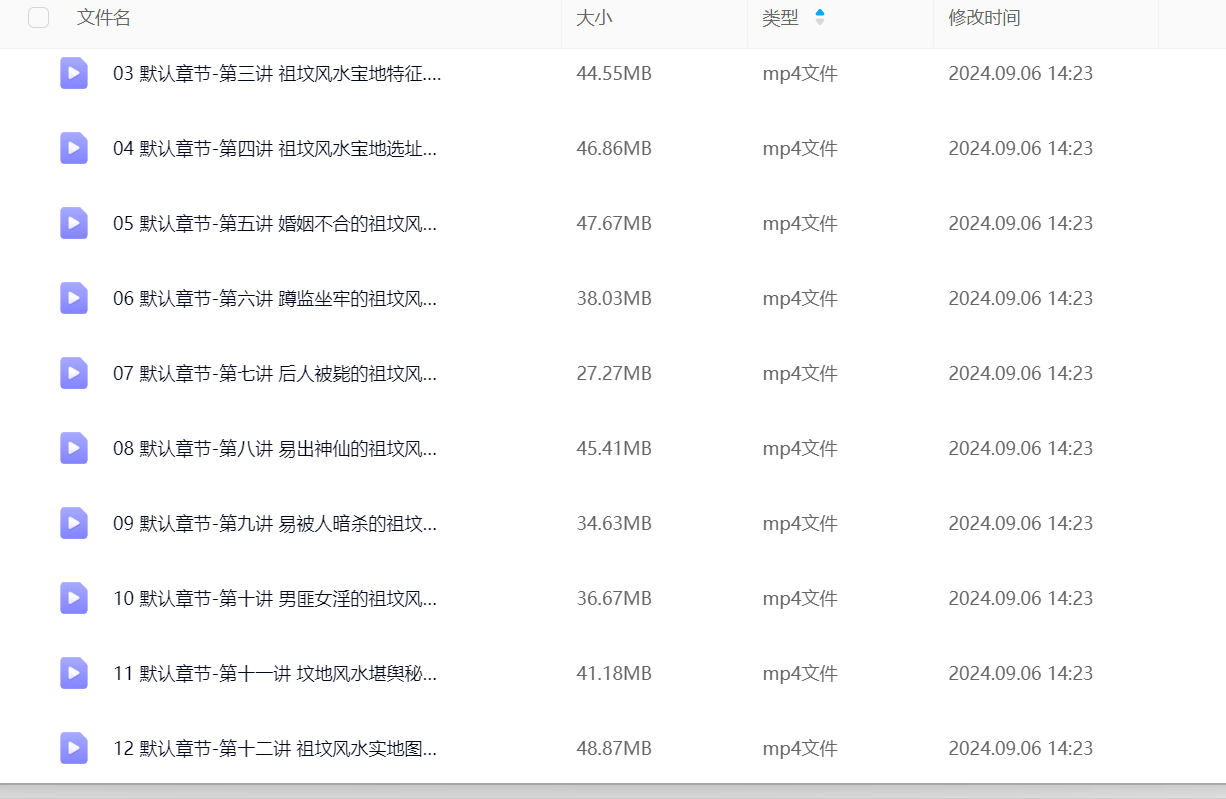Sort by the 文件名 column header
The width and height of the screenshot is (1226, 799).
pos(103,18)
